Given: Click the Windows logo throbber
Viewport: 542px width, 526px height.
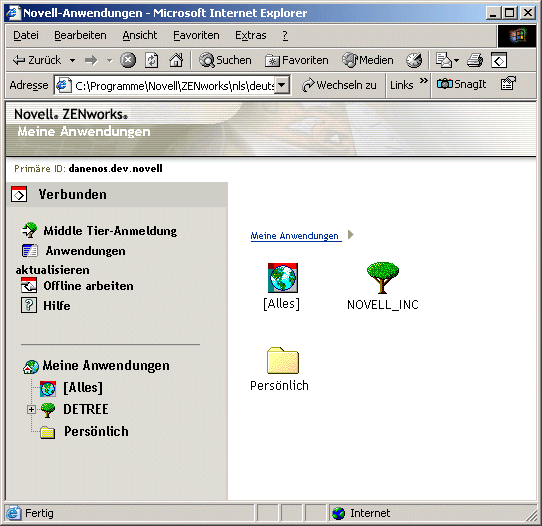Looking at the screenshot, I should click(x=517, y=36).
